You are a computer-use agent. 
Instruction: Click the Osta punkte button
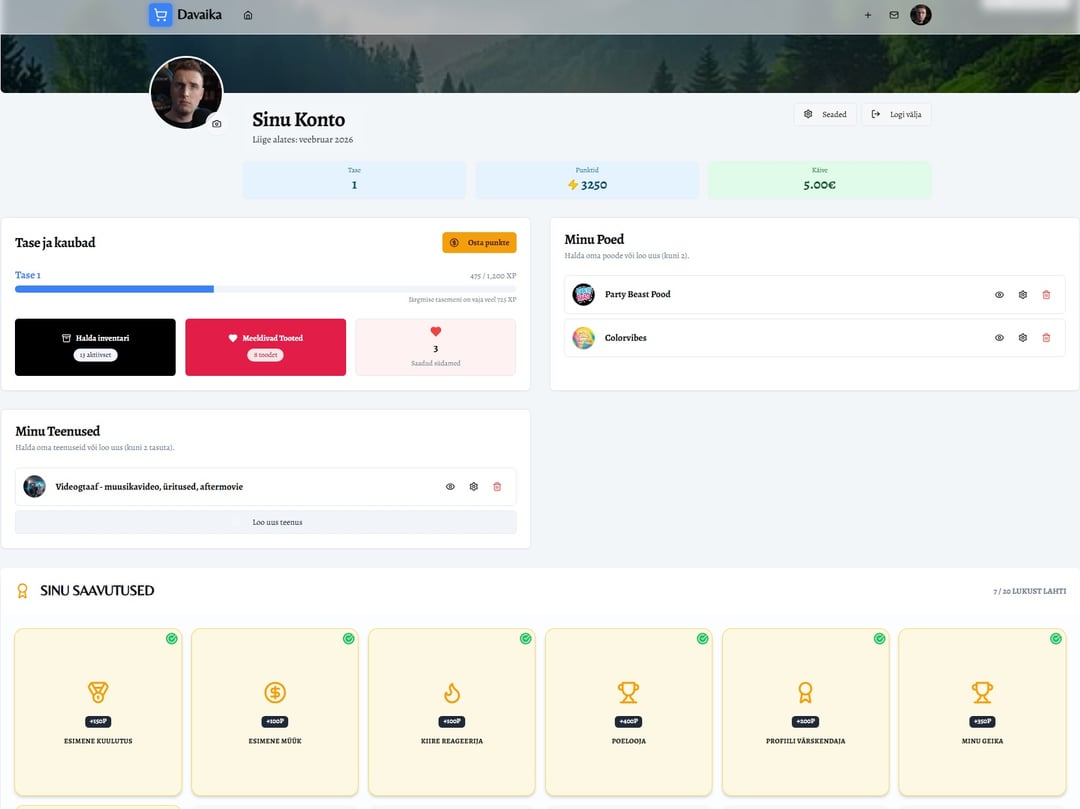479,243
